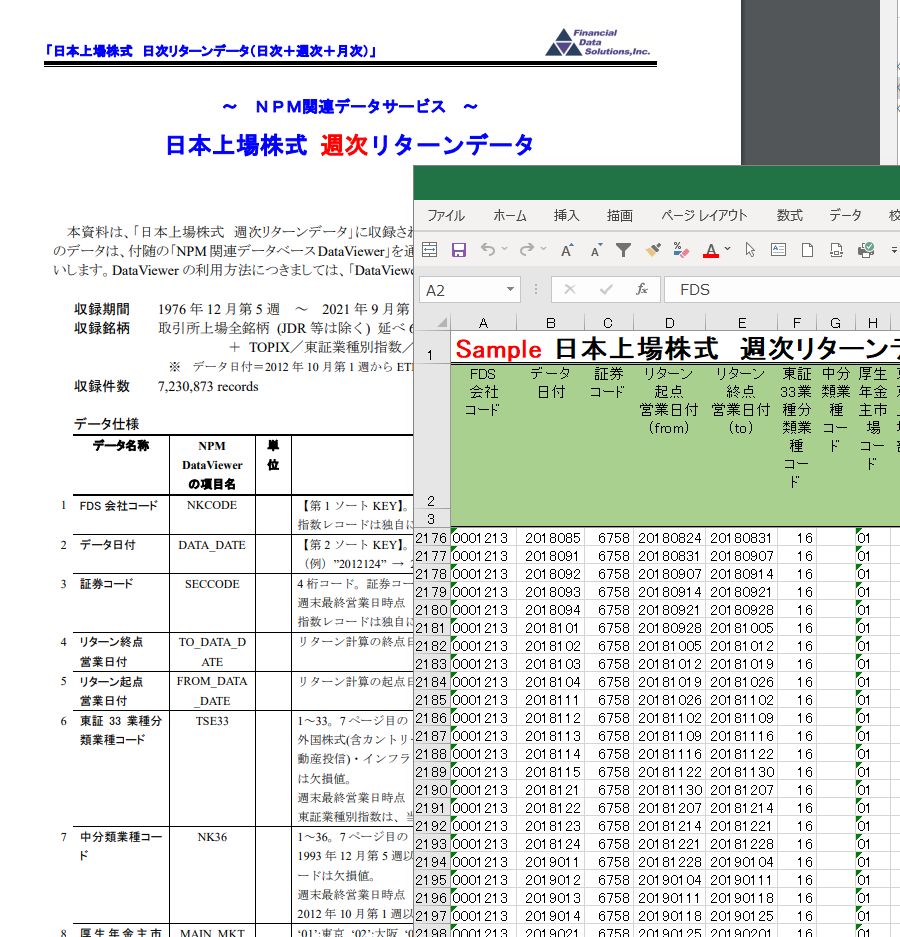Screen dimensions: 900x937
Task: Click the Insert Function fx button
Action: pyautogui.click(x=641, y=290)
